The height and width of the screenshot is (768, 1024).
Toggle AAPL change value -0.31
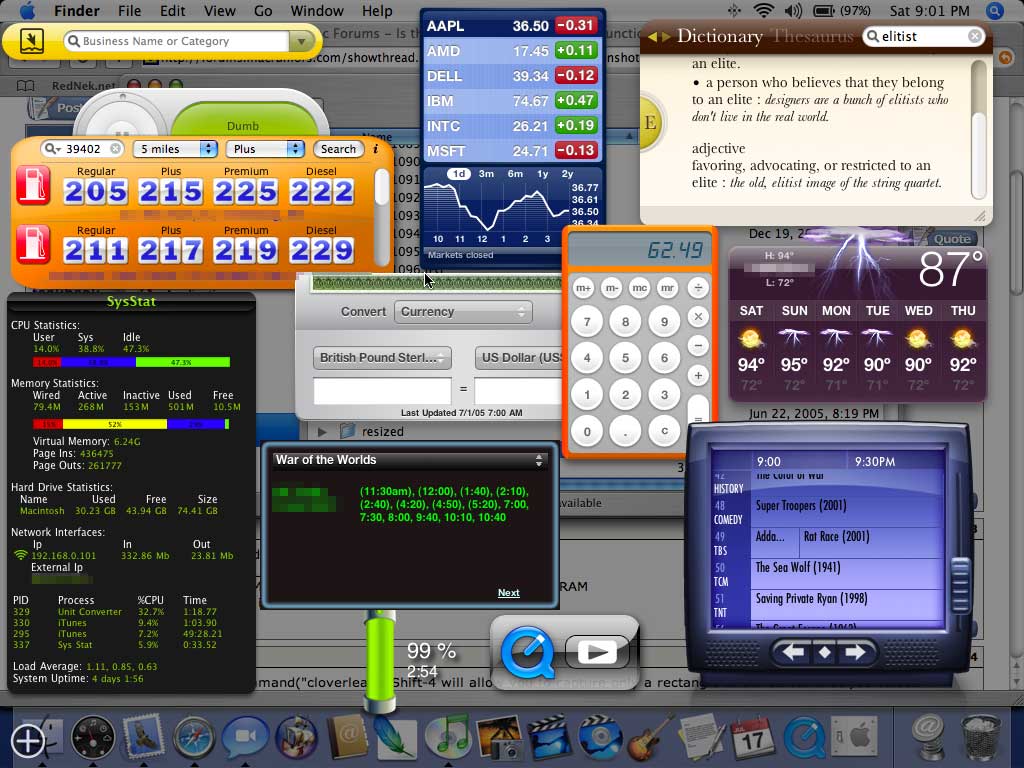575,25
